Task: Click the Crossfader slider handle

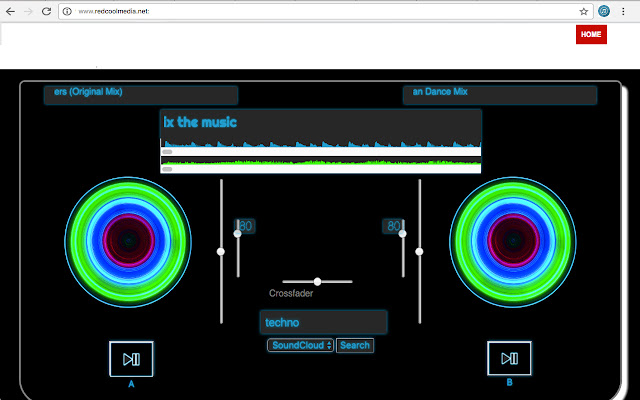Action: point(317,282)
